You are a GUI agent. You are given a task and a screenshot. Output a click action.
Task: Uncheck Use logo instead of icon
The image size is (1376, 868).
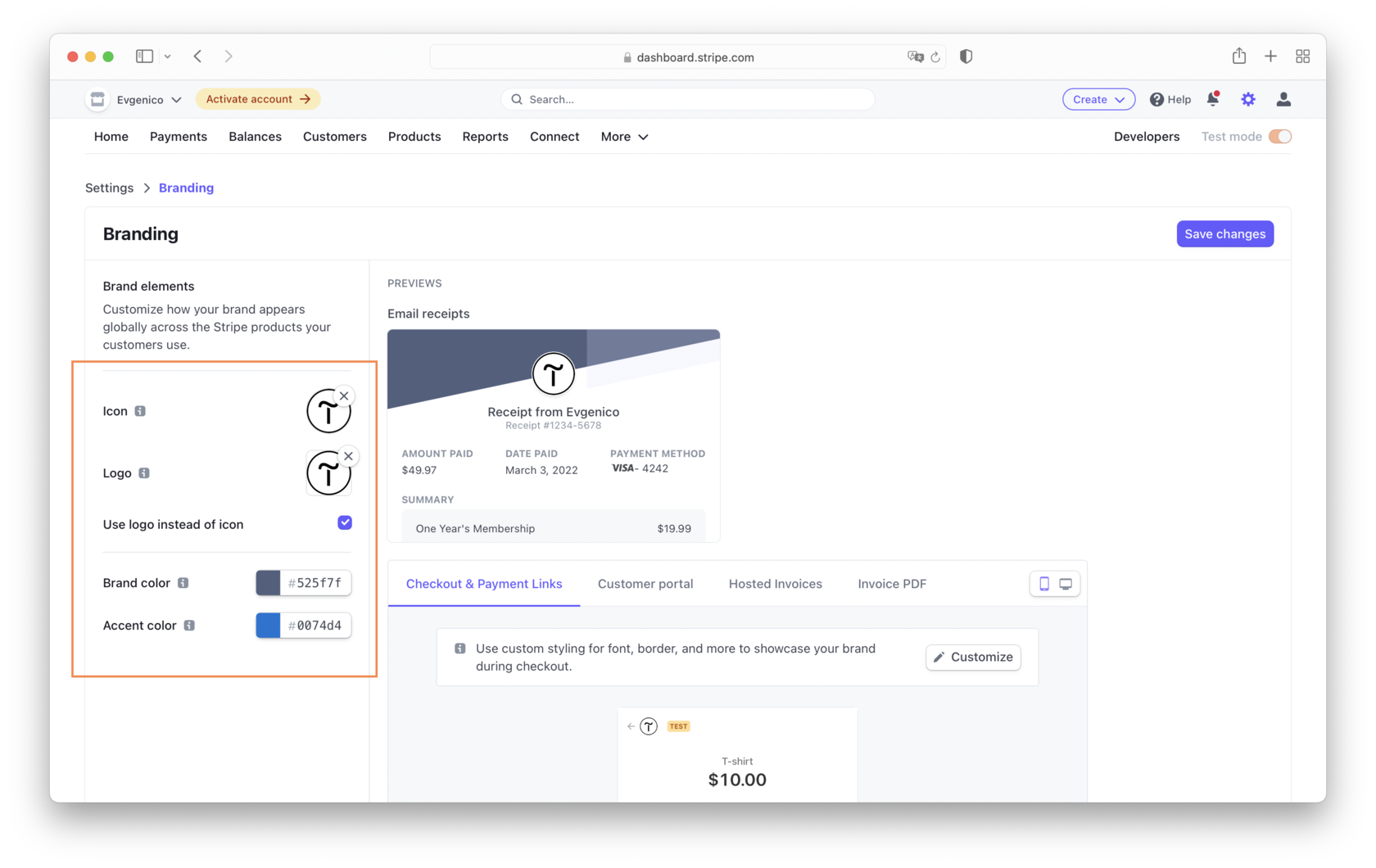[x=345, y=522]
